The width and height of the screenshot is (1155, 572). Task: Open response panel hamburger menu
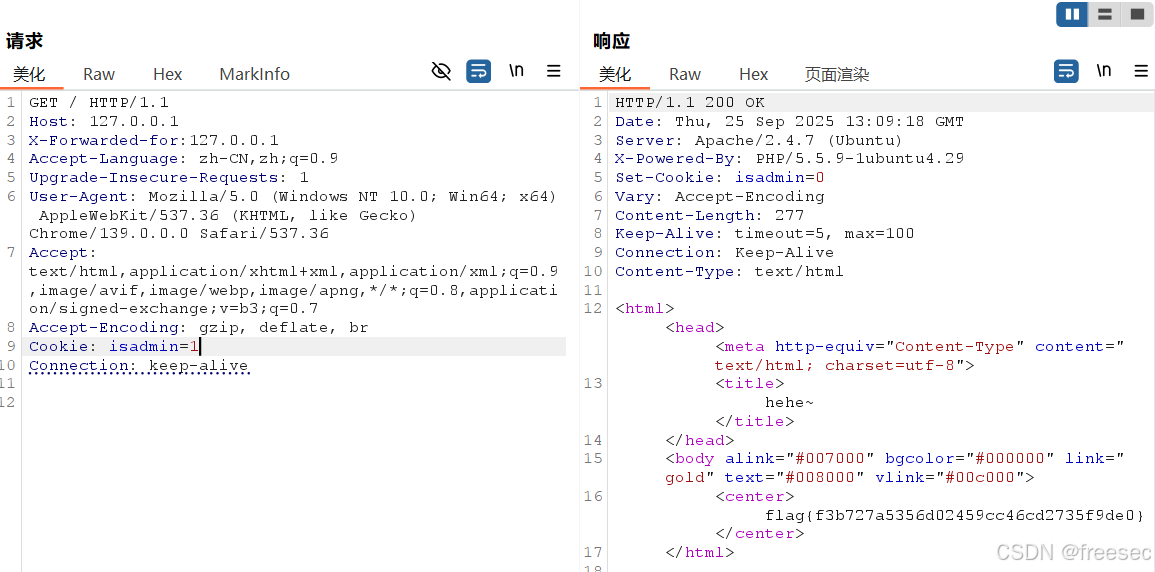tap(1141, 71)
